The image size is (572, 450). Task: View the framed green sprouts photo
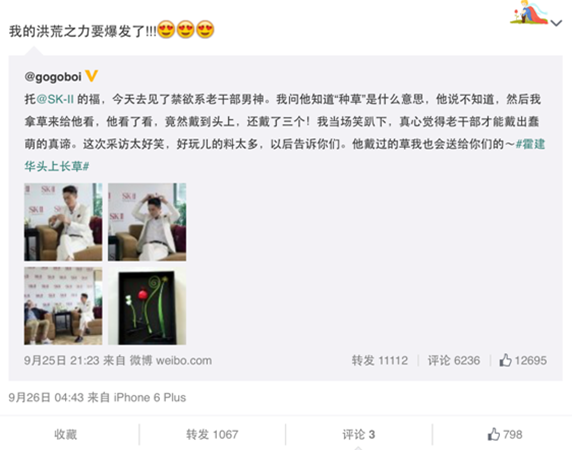[x=147, y=306]
